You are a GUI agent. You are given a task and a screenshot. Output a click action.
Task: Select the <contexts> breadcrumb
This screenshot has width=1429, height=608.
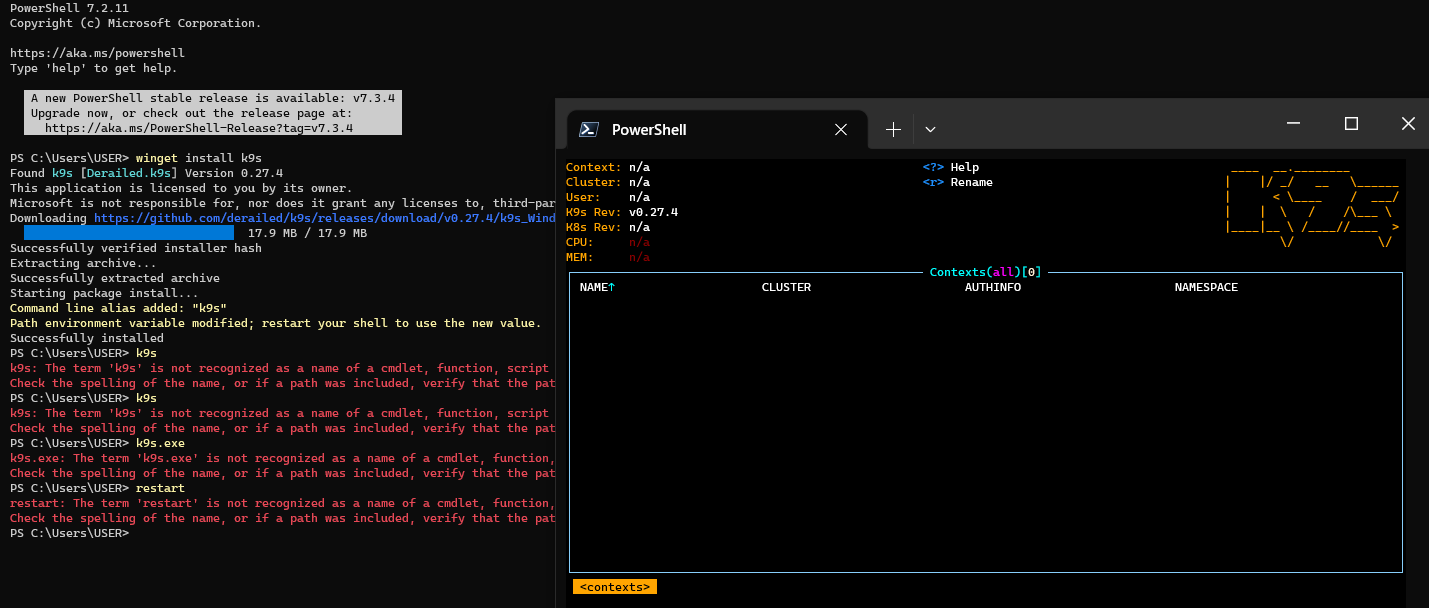coord(614,586)
